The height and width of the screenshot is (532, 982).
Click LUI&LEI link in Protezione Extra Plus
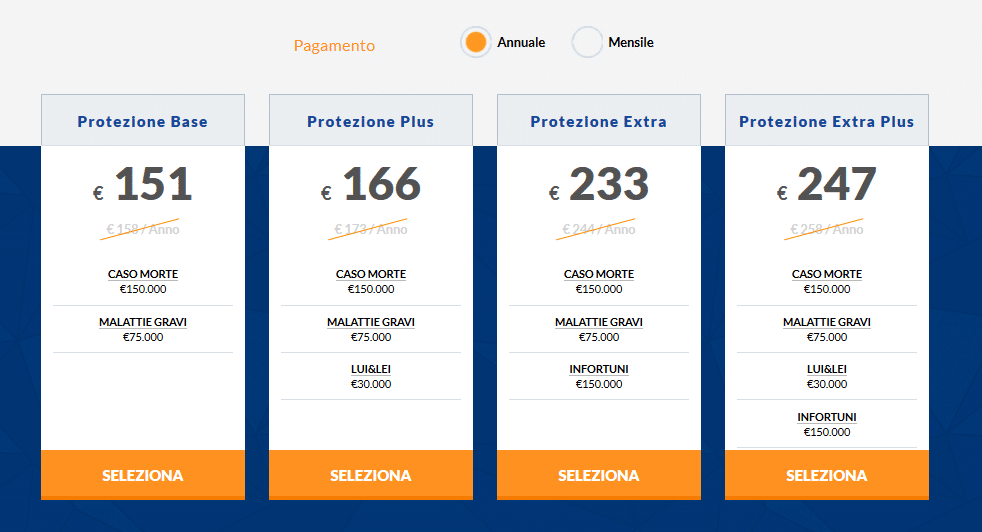[827, 369]
